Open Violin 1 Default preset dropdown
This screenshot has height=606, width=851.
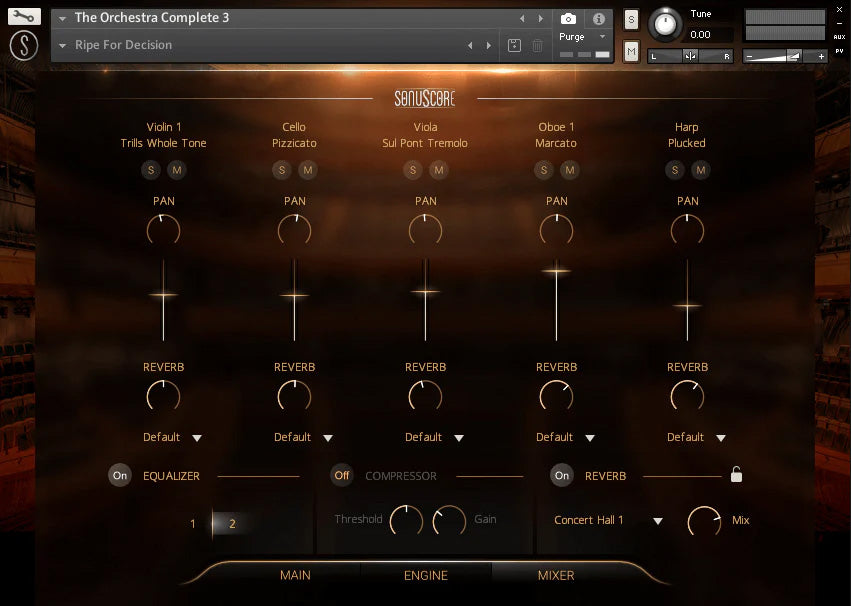point(172,437)
